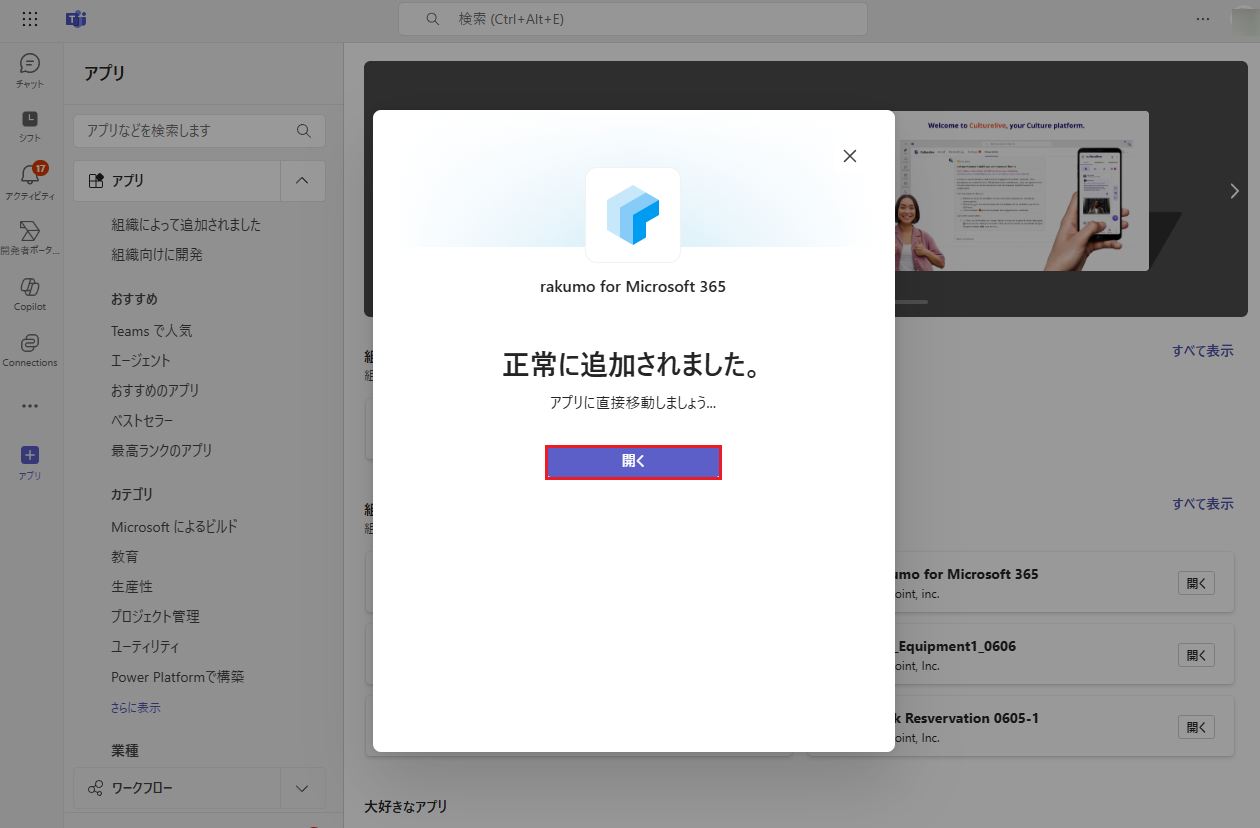Select the Teams で人気 category
1260x828 pixels.
click(152, 331)
